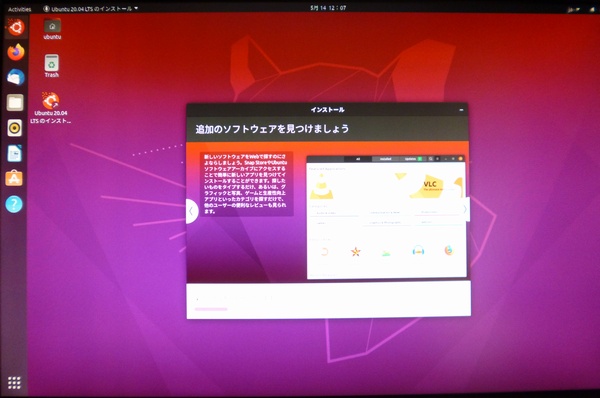Click the Ubuntu installer icon in dock
Screen dimensions: 600x398
(16, 27)
